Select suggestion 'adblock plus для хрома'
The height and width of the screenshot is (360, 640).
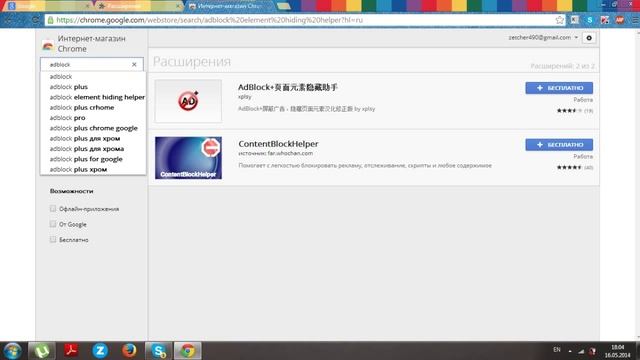pyautogui.click(x=93, y=149)
